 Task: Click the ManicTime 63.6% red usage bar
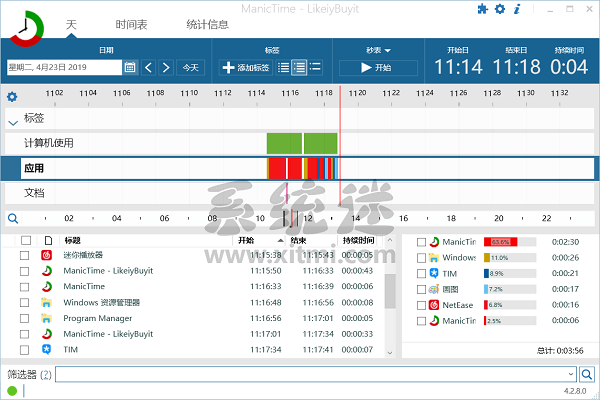click(x=501, y=242)
